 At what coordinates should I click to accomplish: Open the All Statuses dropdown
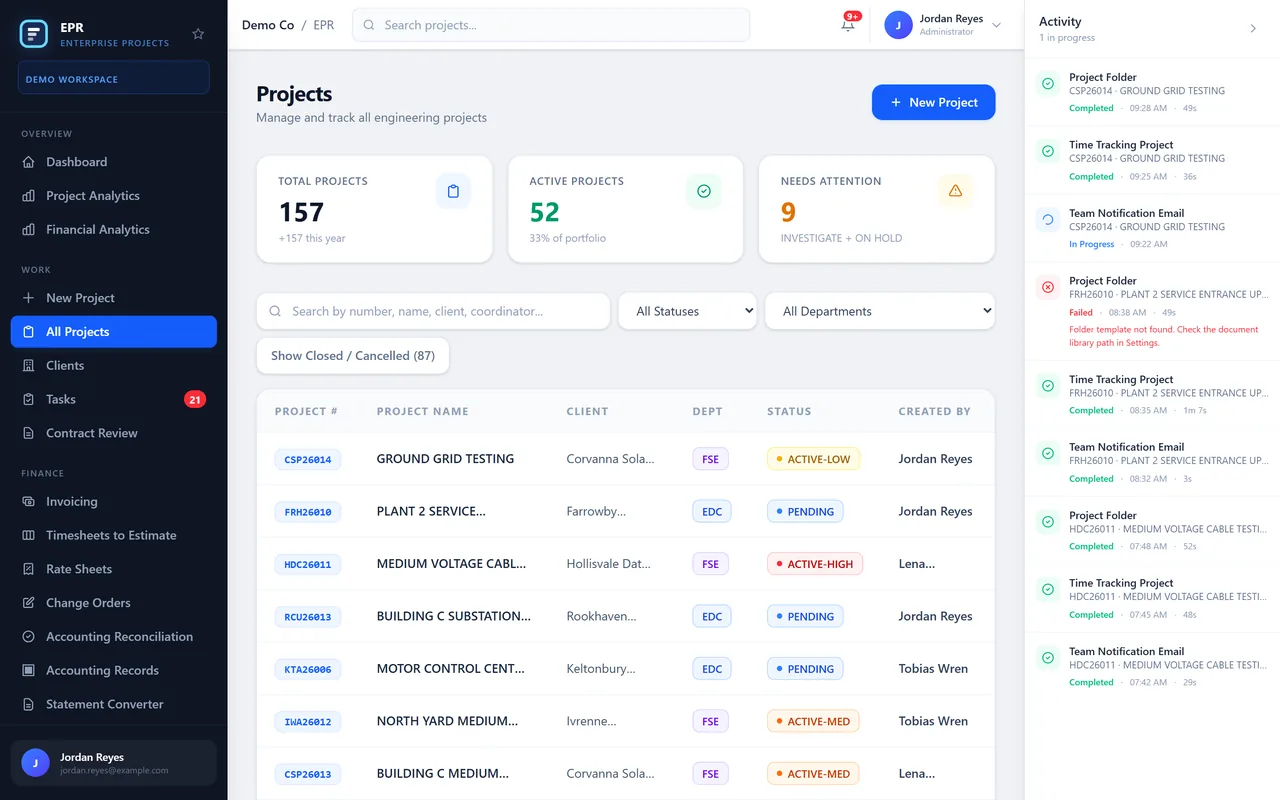pyautogui.click(x=688, y=311)
